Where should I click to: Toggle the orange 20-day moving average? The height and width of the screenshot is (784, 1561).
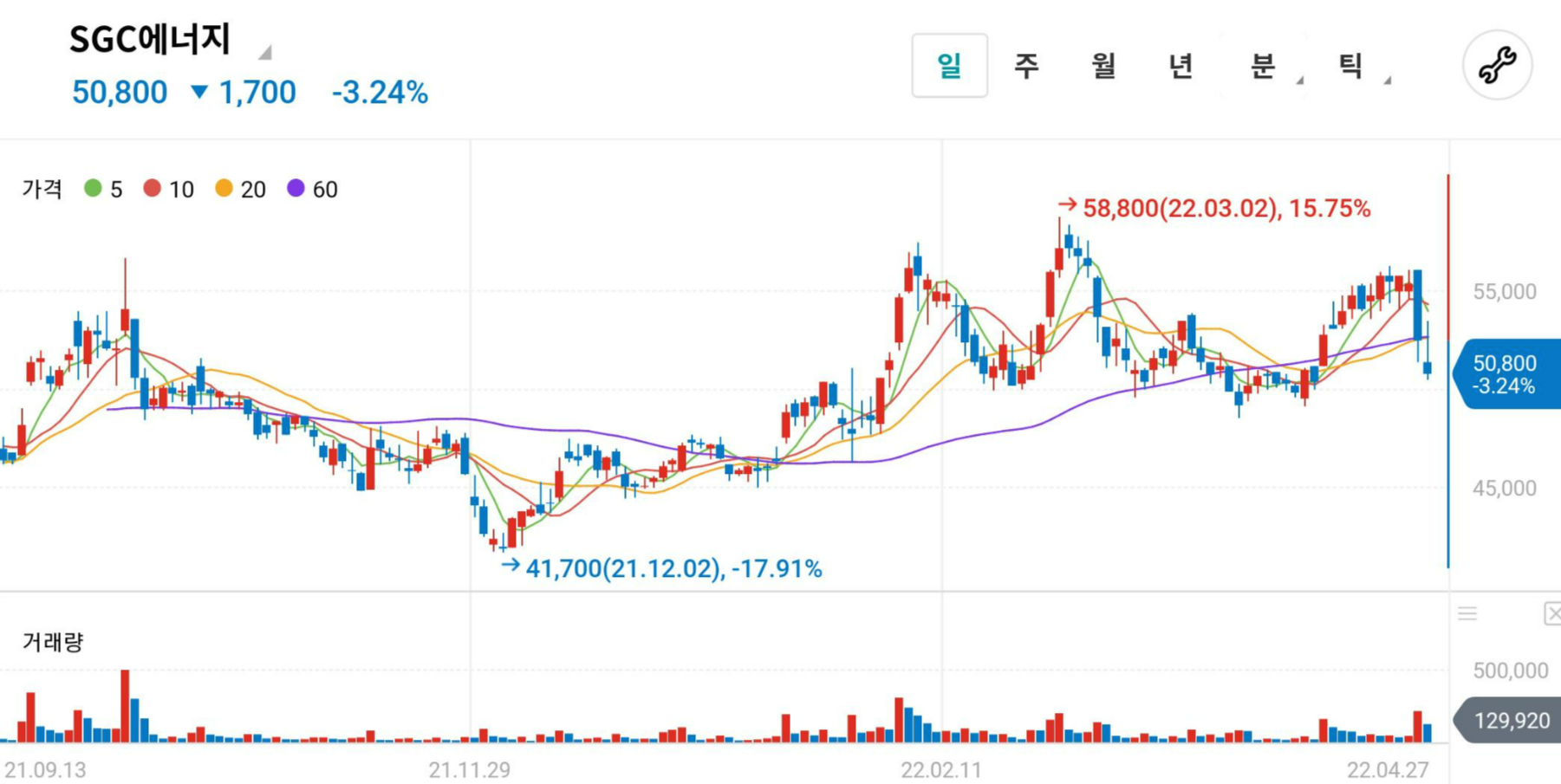pos(241,189)
